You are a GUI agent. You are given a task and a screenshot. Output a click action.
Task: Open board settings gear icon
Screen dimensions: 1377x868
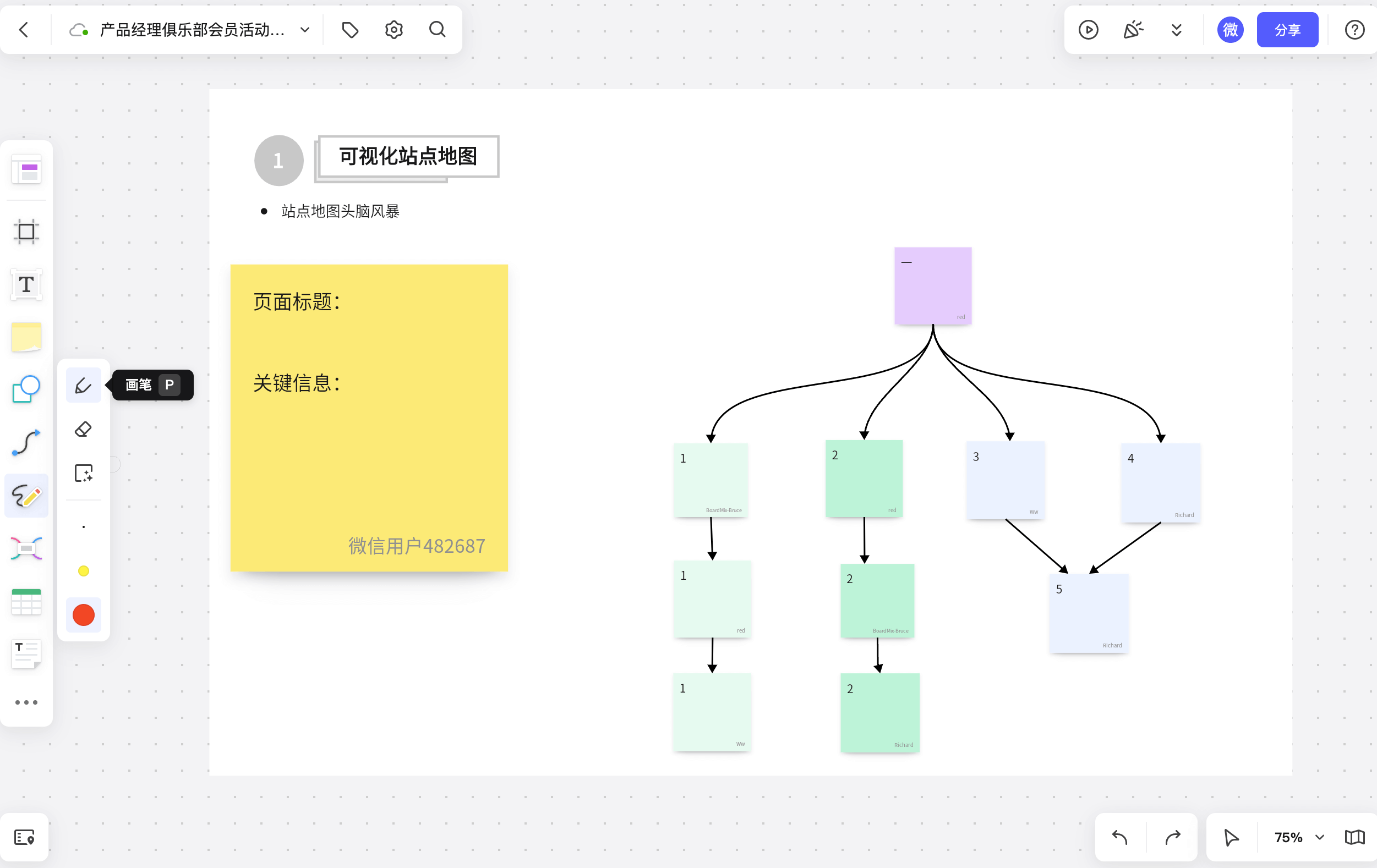click(394, 30)
